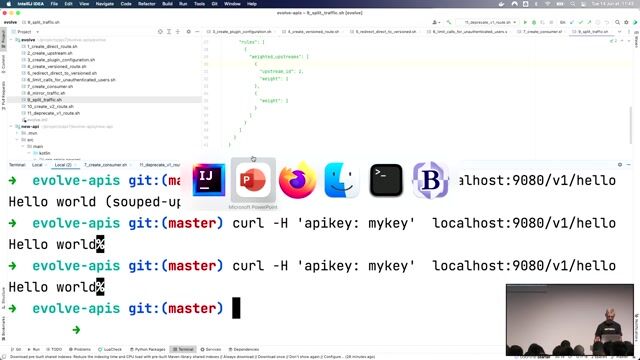Select Firefox in the app switcher
The image size is (640, 360).
[298, 180]
